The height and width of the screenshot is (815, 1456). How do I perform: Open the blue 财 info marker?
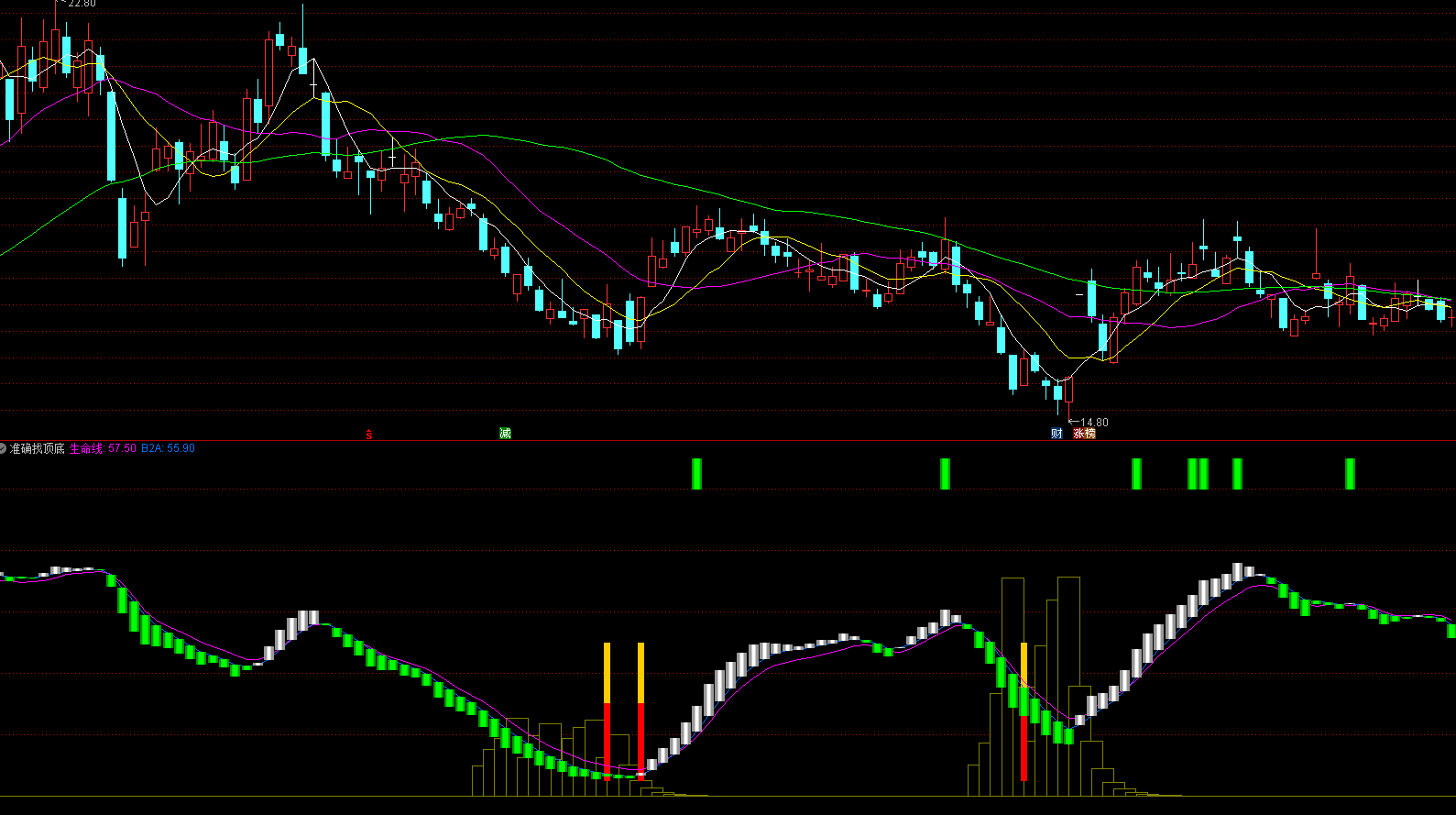click(1056, 434)
